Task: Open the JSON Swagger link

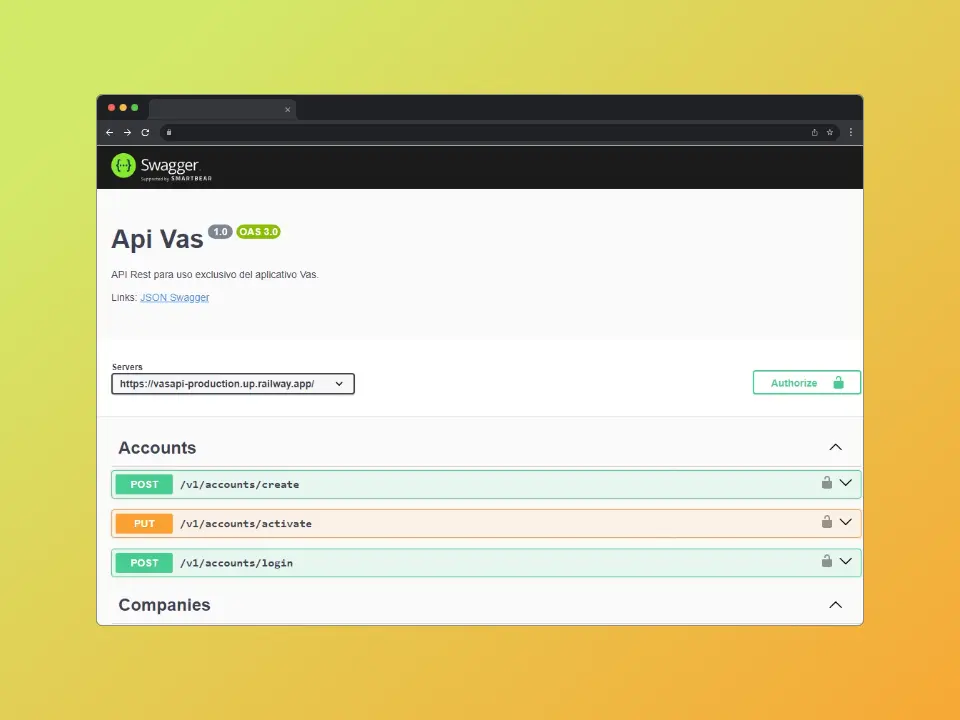Action: tap(175, 298)
